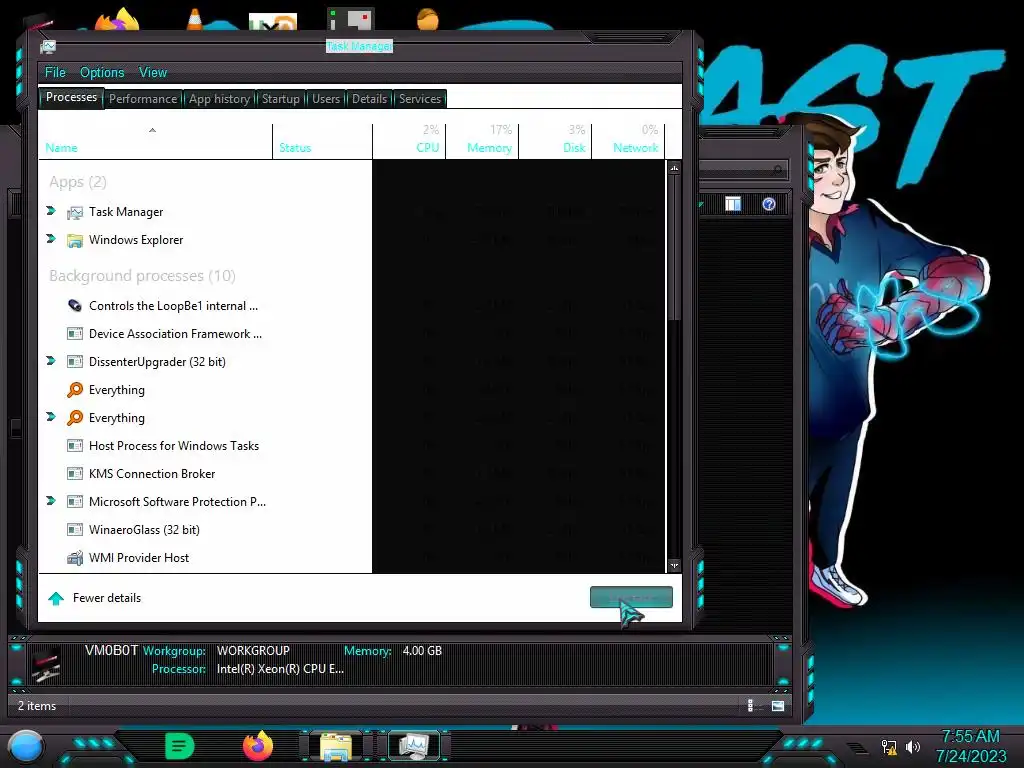The height and width of the screenshot is (768, 1024).
Task: Click the KMS Connection Broker icon
Action: coord(75,473)
